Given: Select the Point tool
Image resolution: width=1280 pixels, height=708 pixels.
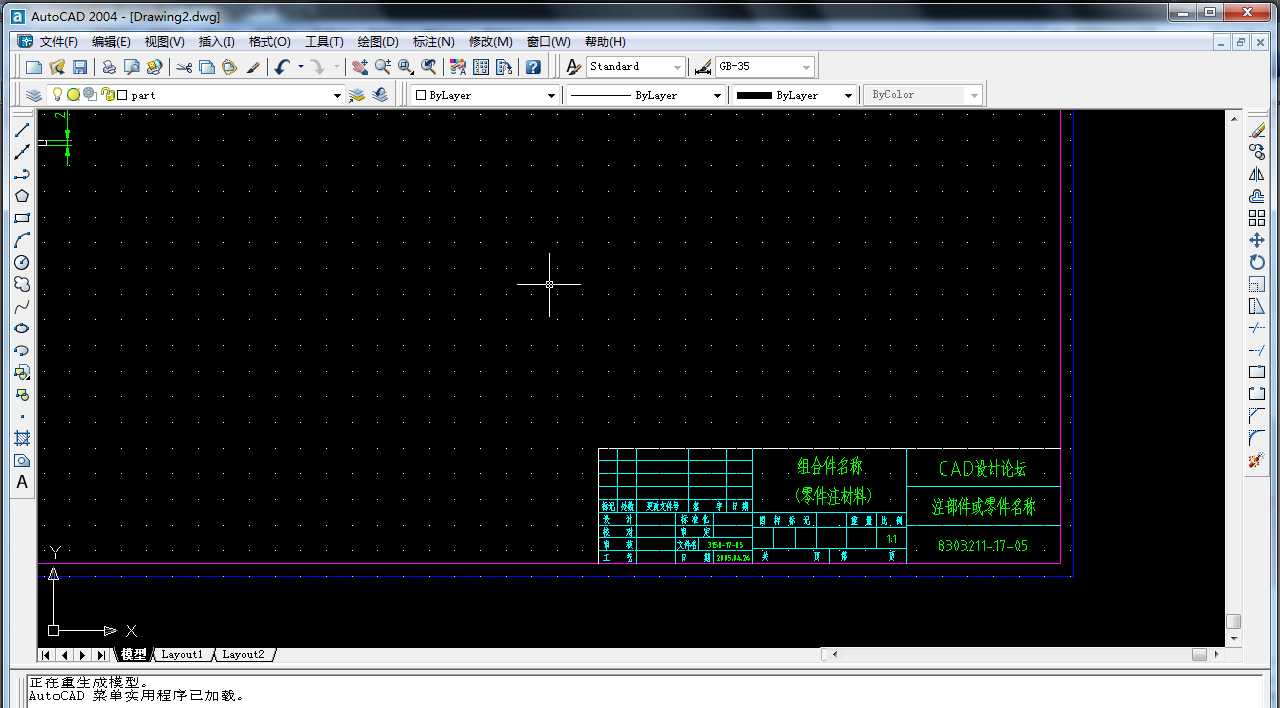Looking at the screenshot, I should 22,416.
